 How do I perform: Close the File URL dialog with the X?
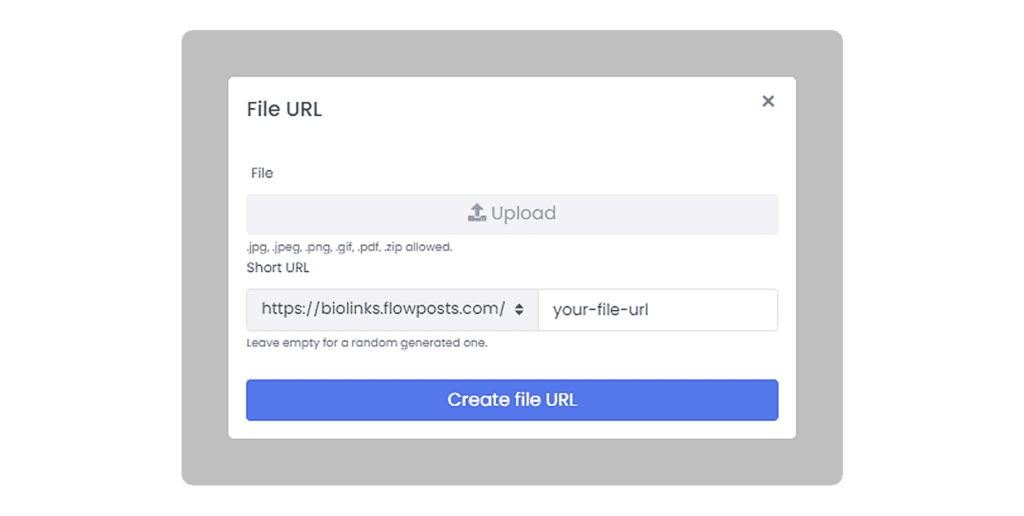(768, 101)
